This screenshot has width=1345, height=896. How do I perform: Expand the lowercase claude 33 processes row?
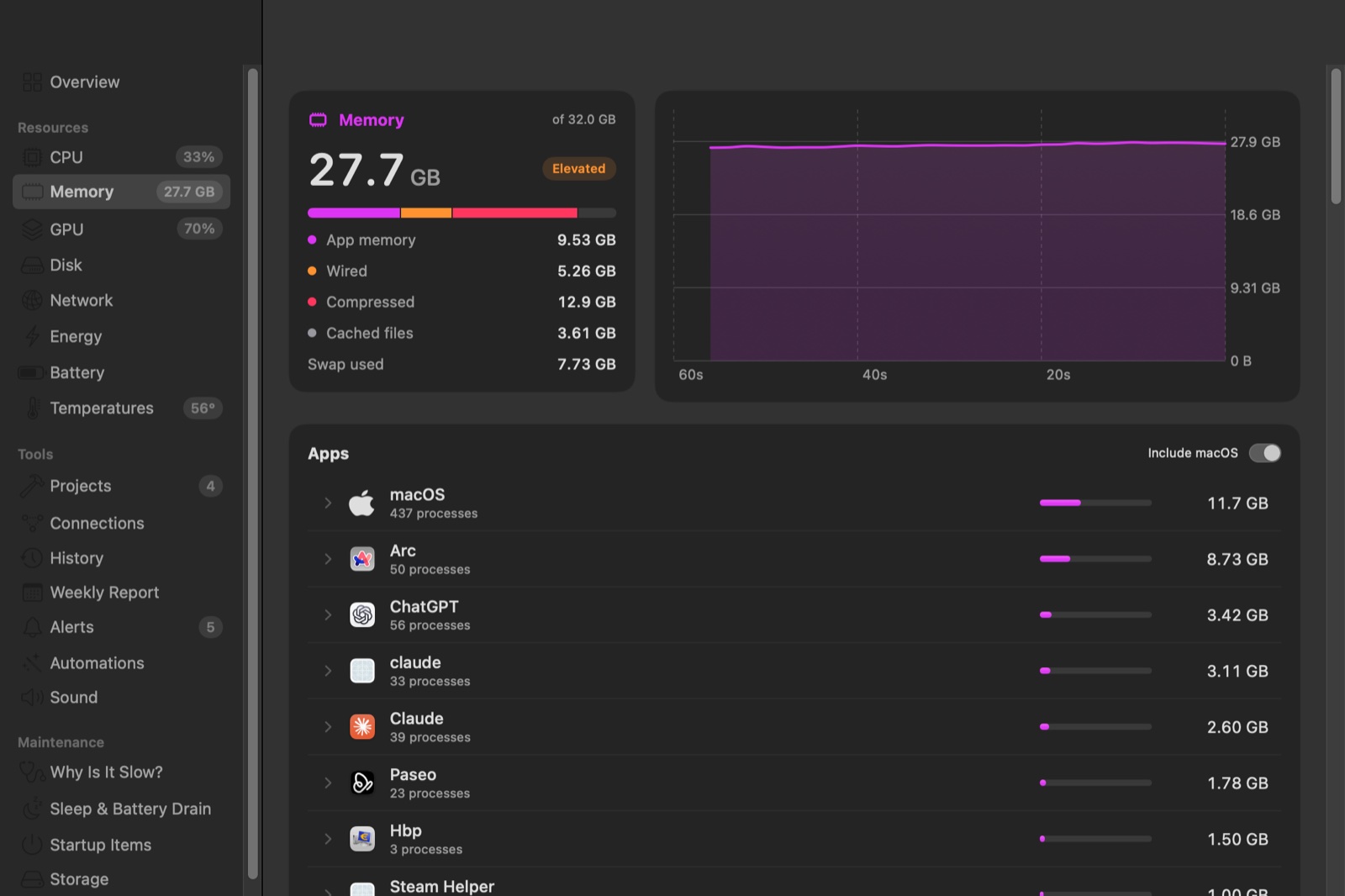(328, 671)
